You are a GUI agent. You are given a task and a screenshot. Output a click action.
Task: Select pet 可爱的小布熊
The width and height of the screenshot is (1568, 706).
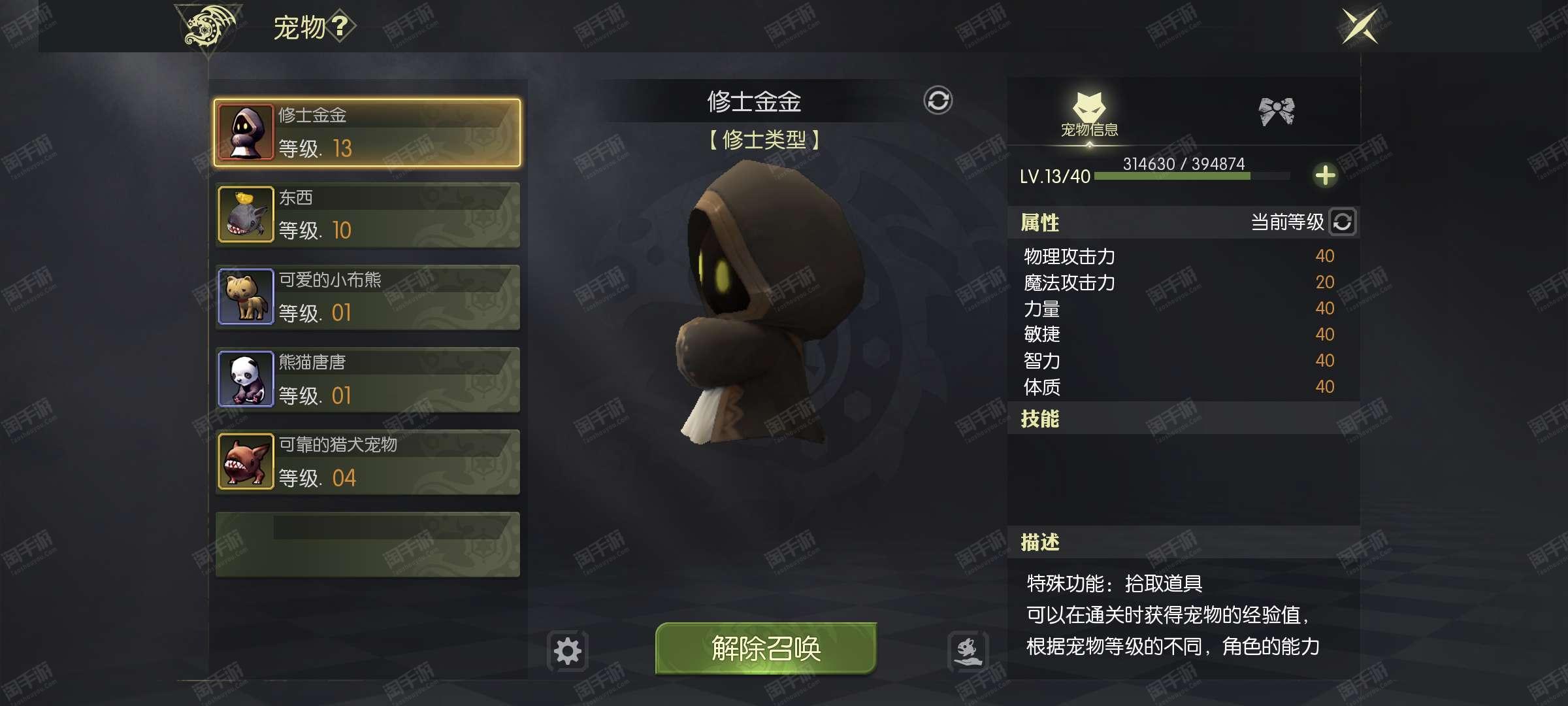[x=368, y=297]
